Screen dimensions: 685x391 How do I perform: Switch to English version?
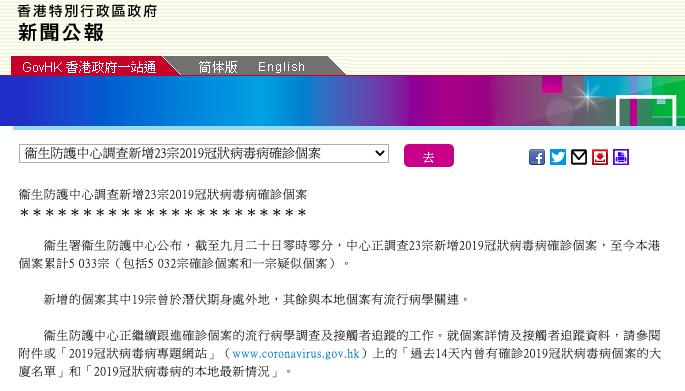pos(281,66)
